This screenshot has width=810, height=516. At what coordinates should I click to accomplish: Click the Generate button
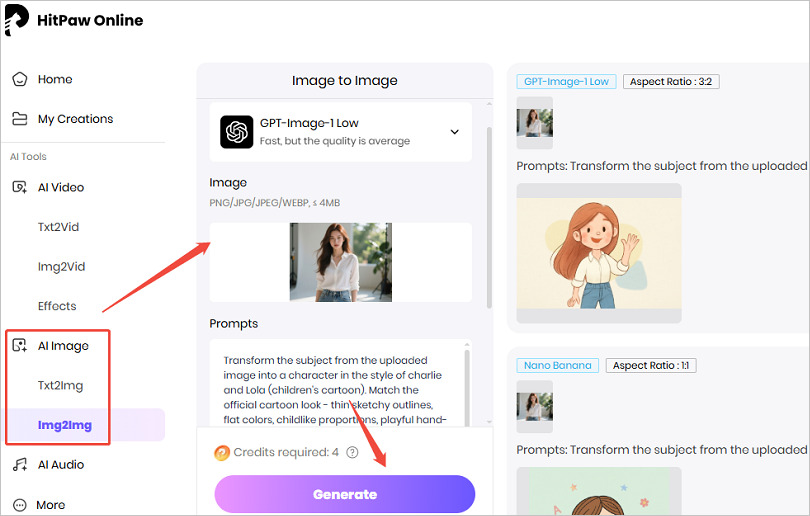click(345, 494)
